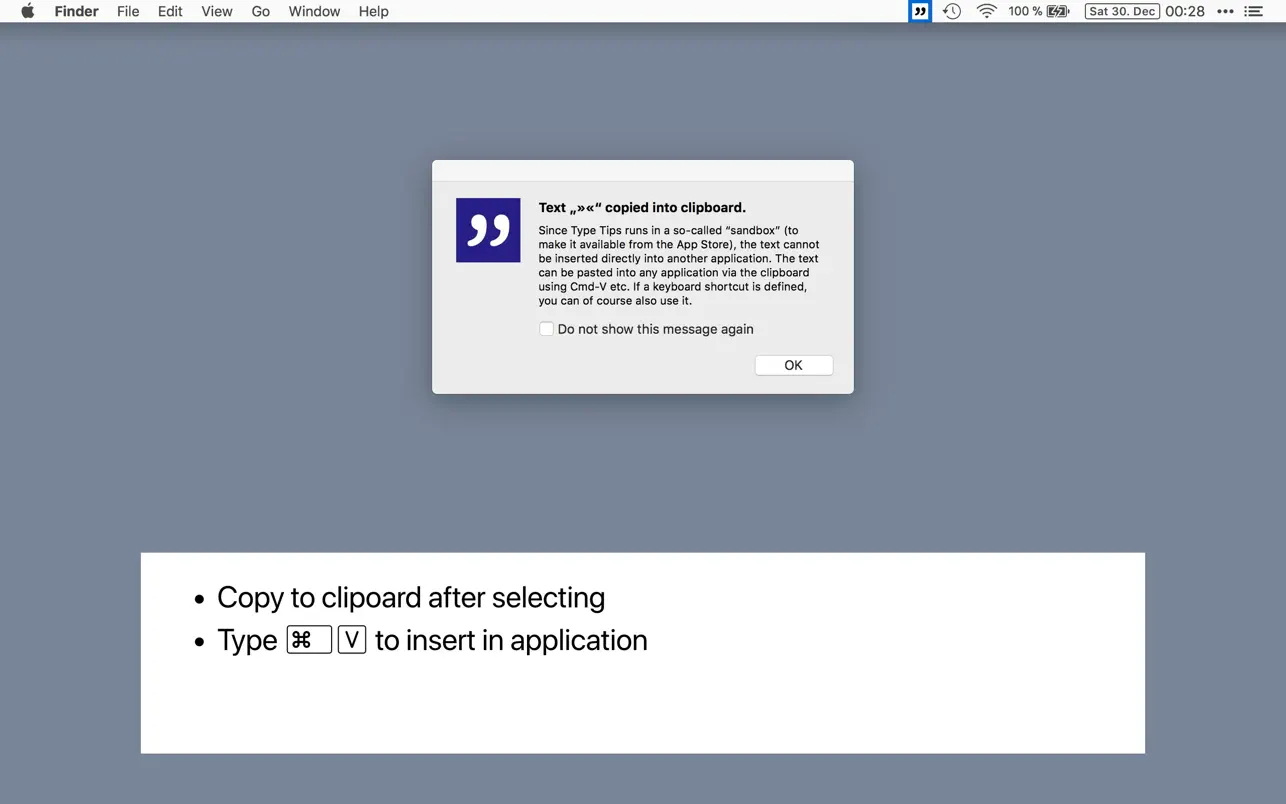Enable 'Do not show this message again'
The image size is (1286, 804).
point(547,328)
